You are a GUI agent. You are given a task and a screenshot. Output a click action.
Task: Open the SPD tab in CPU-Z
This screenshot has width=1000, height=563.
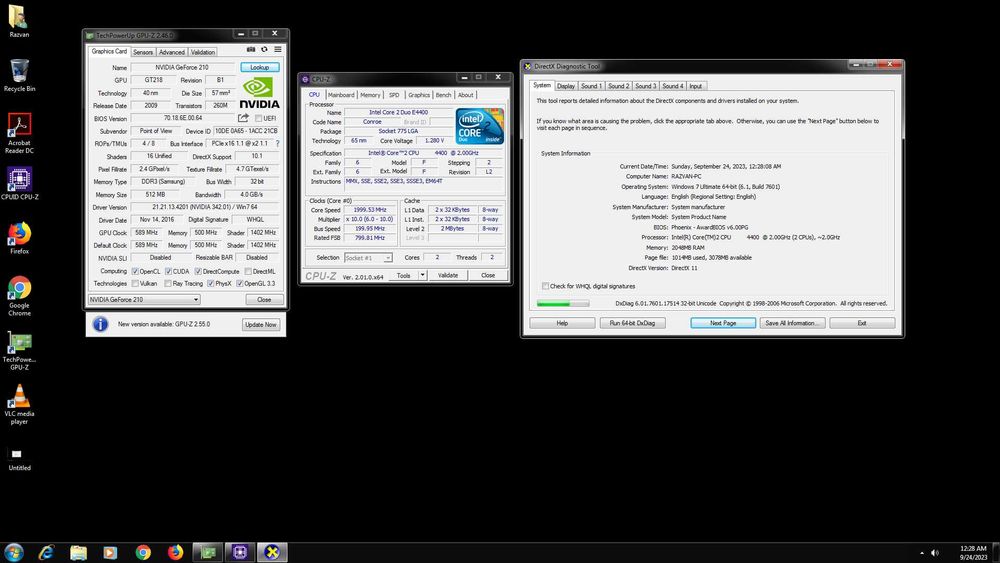tap(394, 95)
